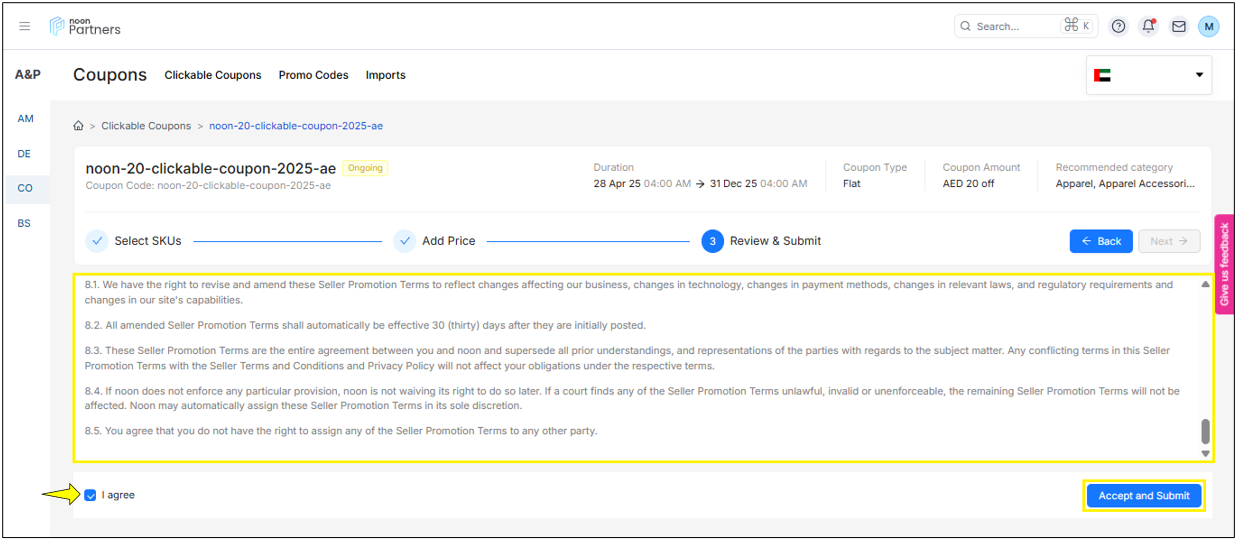The height and width of the screenshot is (539, 1236).
Task: Open the help question mark icon
Action: (1118, 26)
